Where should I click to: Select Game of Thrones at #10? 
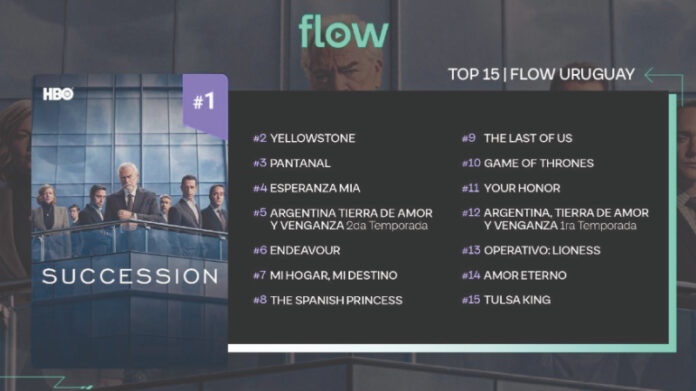tap(528, 163)
